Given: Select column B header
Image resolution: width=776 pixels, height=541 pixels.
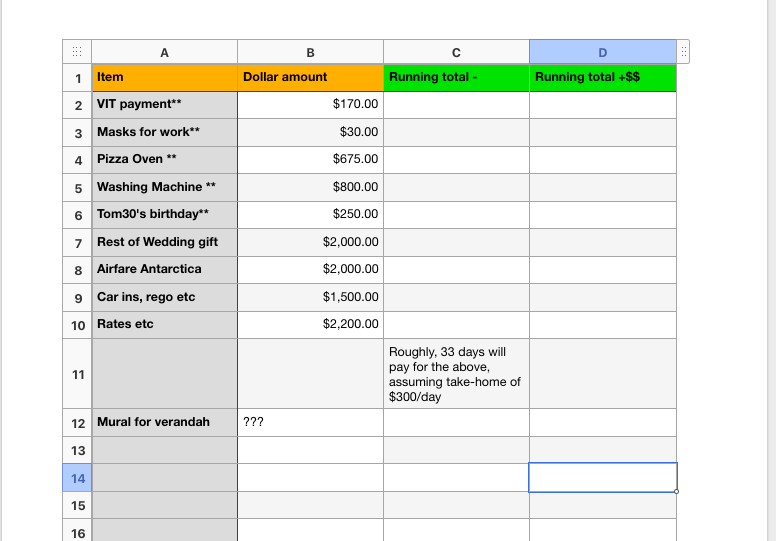Looking at the screenshot, I should click(310, 52).
